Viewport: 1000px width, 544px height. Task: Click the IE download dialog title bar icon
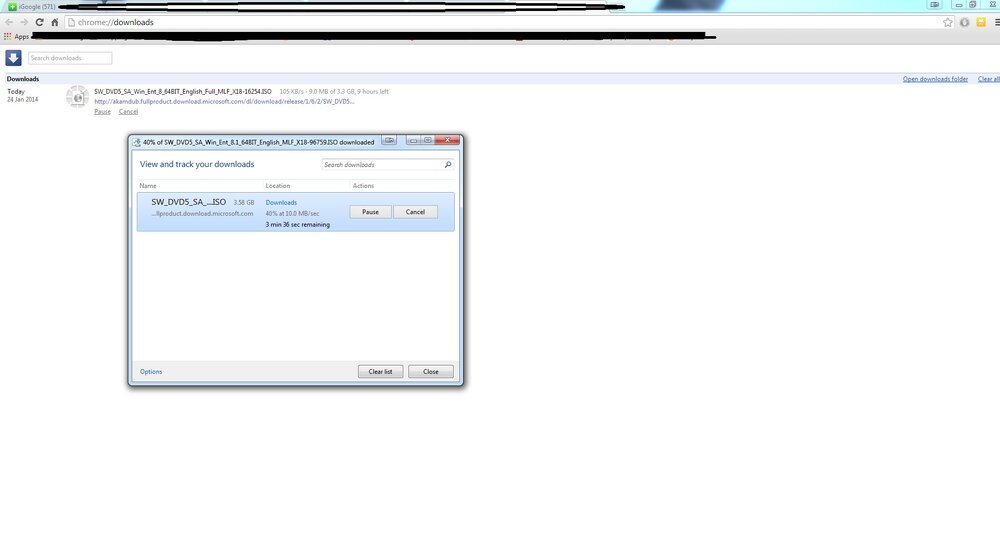coord(136,142)
